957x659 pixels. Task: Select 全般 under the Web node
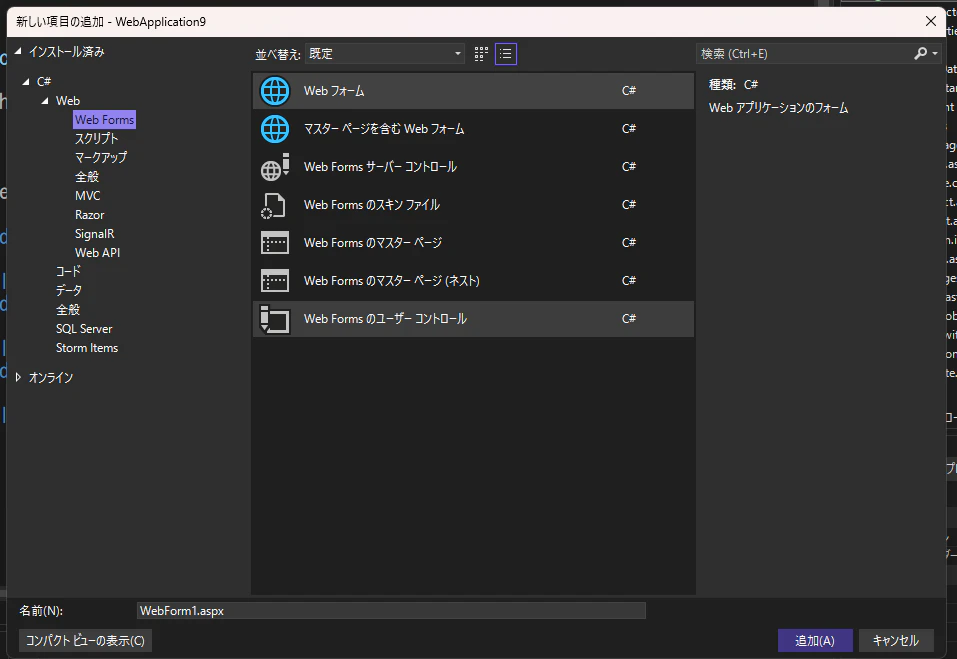[x=87, y=176]
